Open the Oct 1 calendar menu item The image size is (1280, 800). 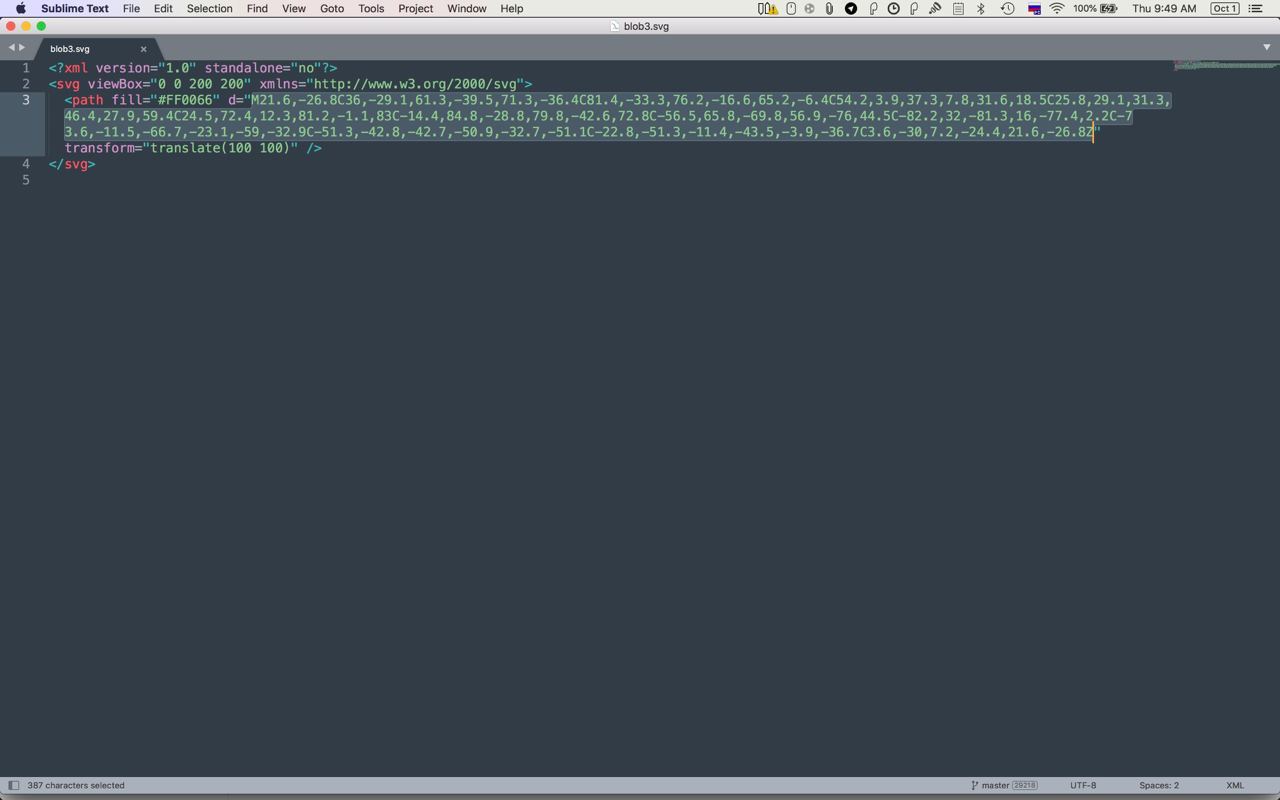[1225, 8]
